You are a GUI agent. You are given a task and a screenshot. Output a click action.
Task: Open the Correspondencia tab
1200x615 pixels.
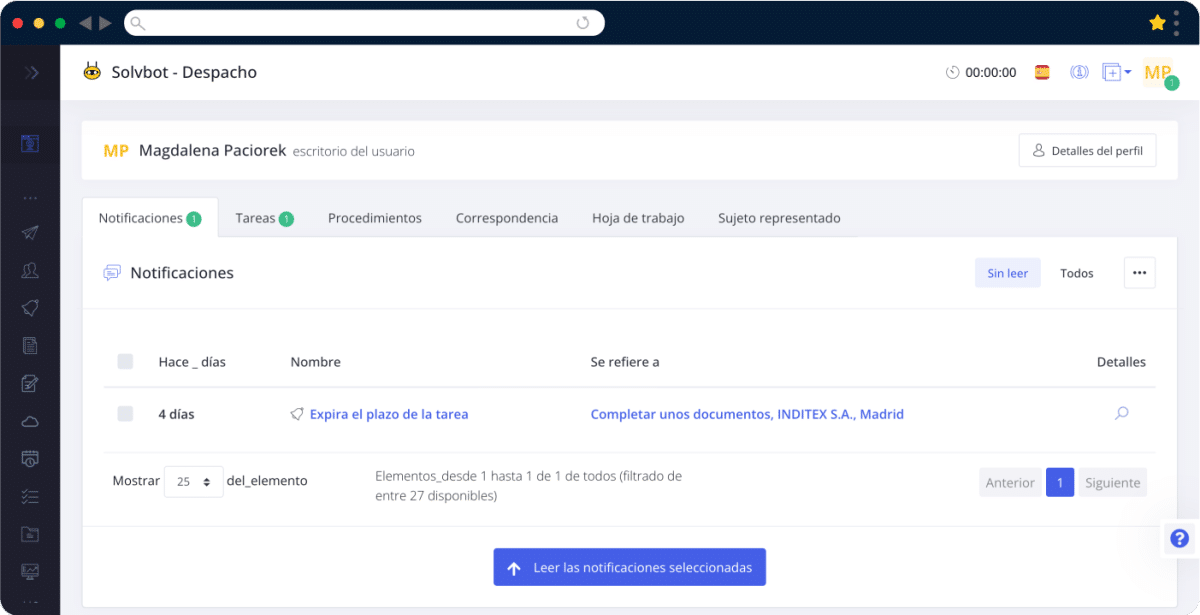507,217
